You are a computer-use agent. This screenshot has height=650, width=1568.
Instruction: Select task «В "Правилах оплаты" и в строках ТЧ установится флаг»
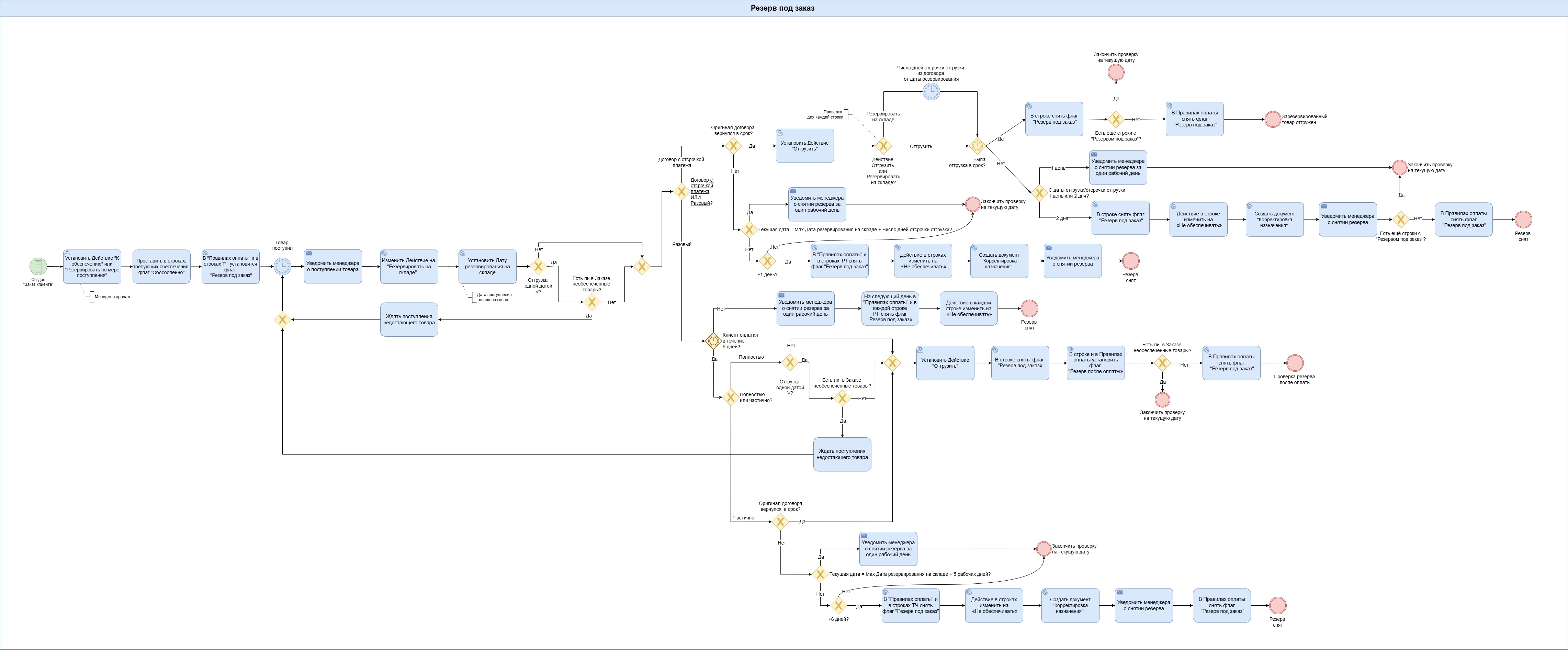point(231,267)
